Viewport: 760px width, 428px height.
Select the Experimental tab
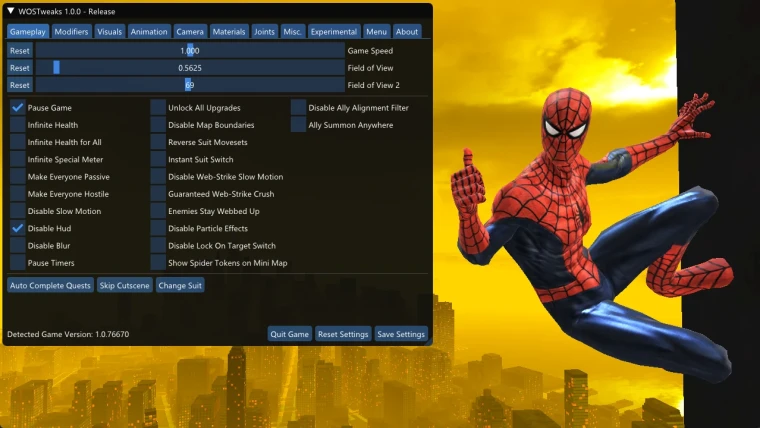[334, 32]
